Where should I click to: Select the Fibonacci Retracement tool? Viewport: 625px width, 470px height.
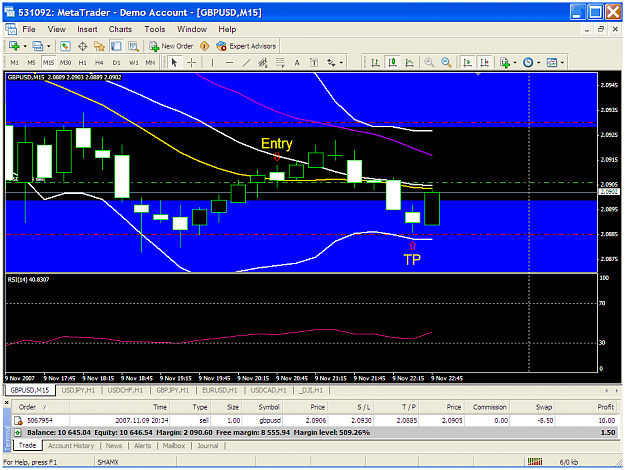pos(280,63)
